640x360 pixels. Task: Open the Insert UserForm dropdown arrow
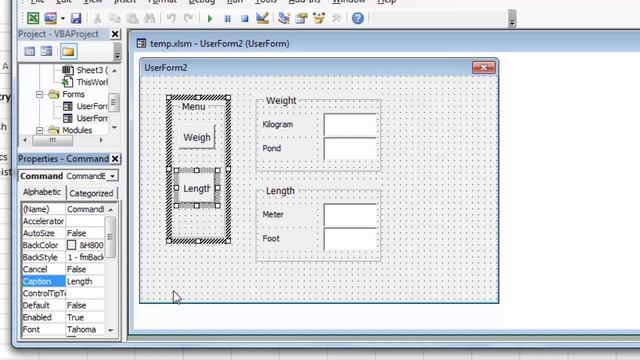coord(62,18)
